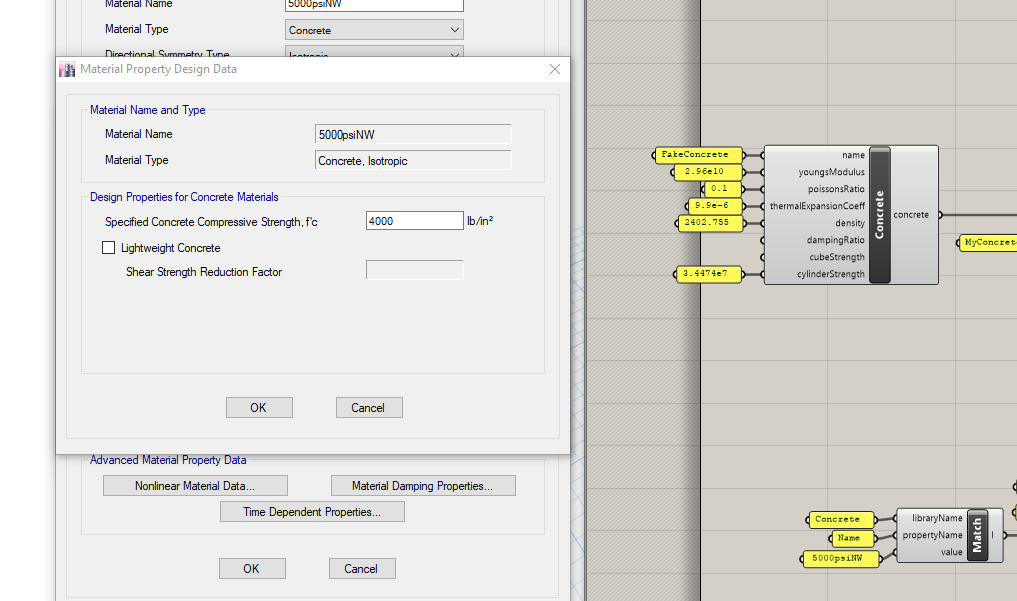The width and height of the screenshot is (1017, 601).
Task: Open Nonlinear Material Data settings
Action: (195, 485)
